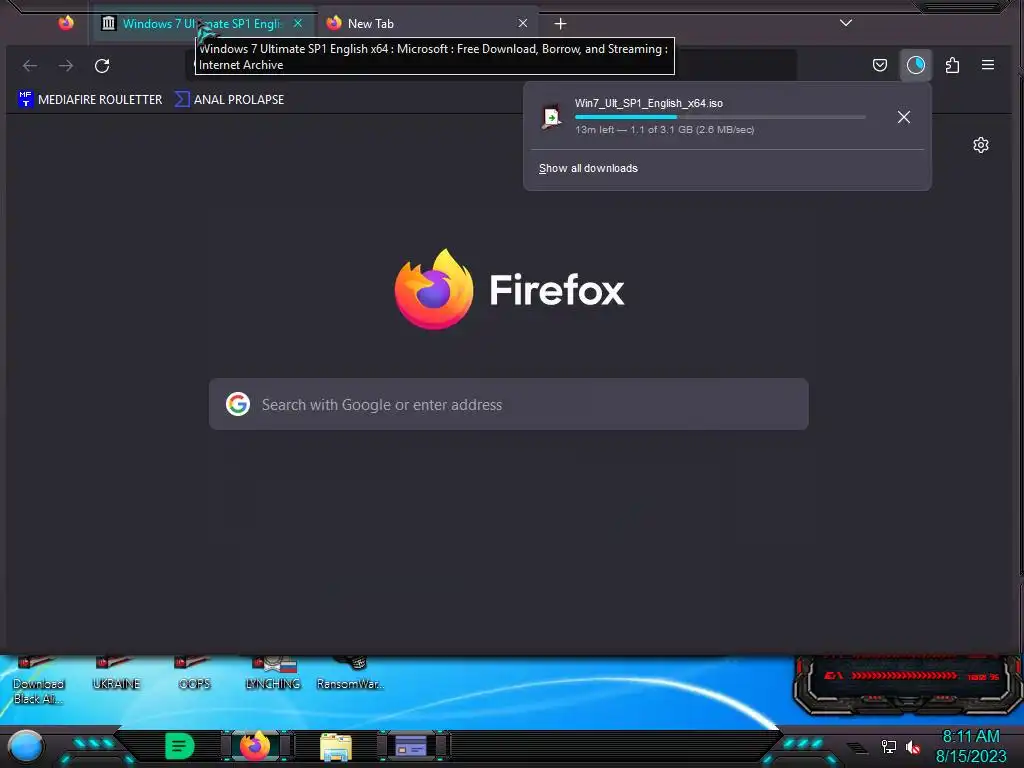Open the green notes app on taskbar
This screenshot has height=768, width=1024.
[x=179, y=746]
